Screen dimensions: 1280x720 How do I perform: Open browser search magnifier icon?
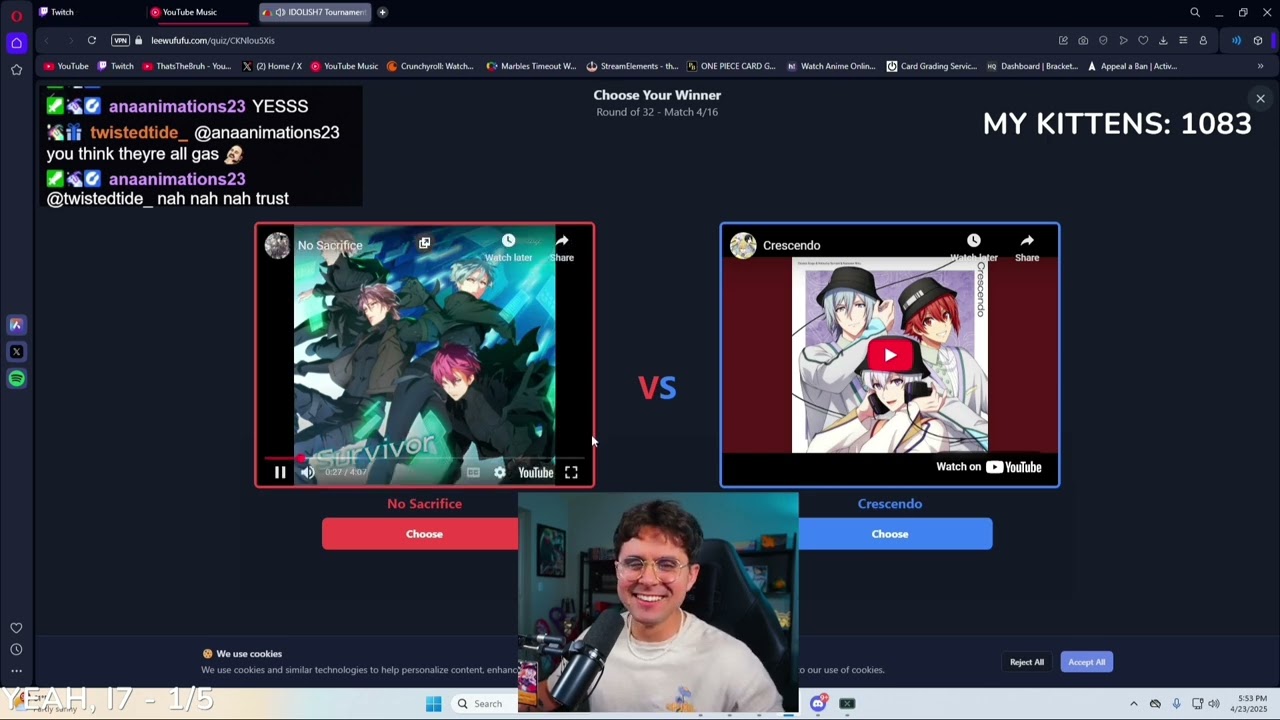pos(1194,12)
